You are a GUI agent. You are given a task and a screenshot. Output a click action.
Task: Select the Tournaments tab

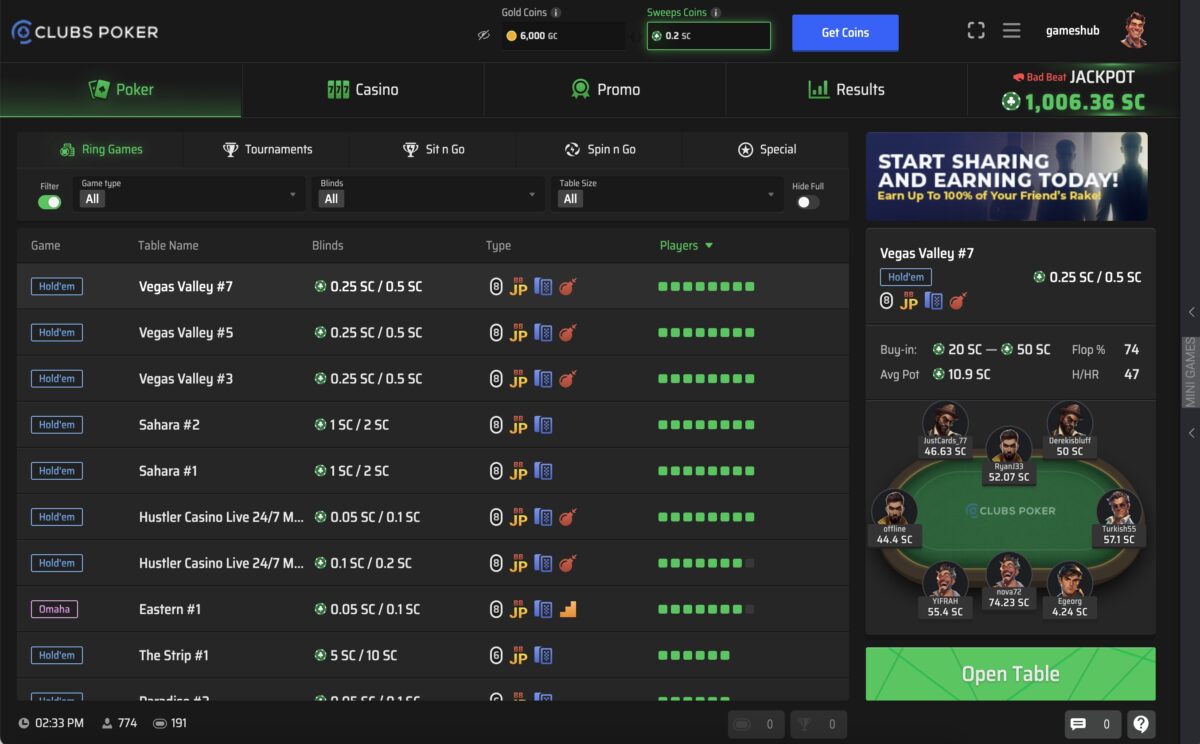click(267, 150)
